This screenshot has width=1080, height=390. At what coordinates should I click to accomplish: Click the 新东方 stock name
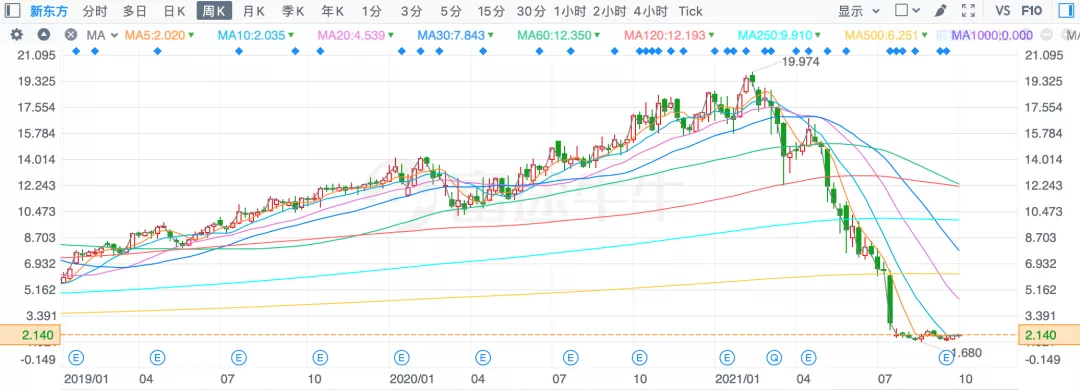48,11
